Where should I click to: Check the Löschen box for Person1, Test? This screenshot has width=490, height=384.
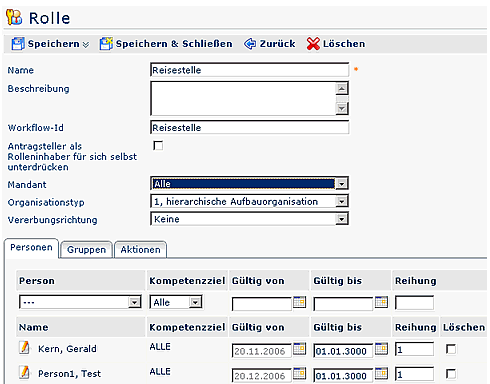click(x=451, y=374)
